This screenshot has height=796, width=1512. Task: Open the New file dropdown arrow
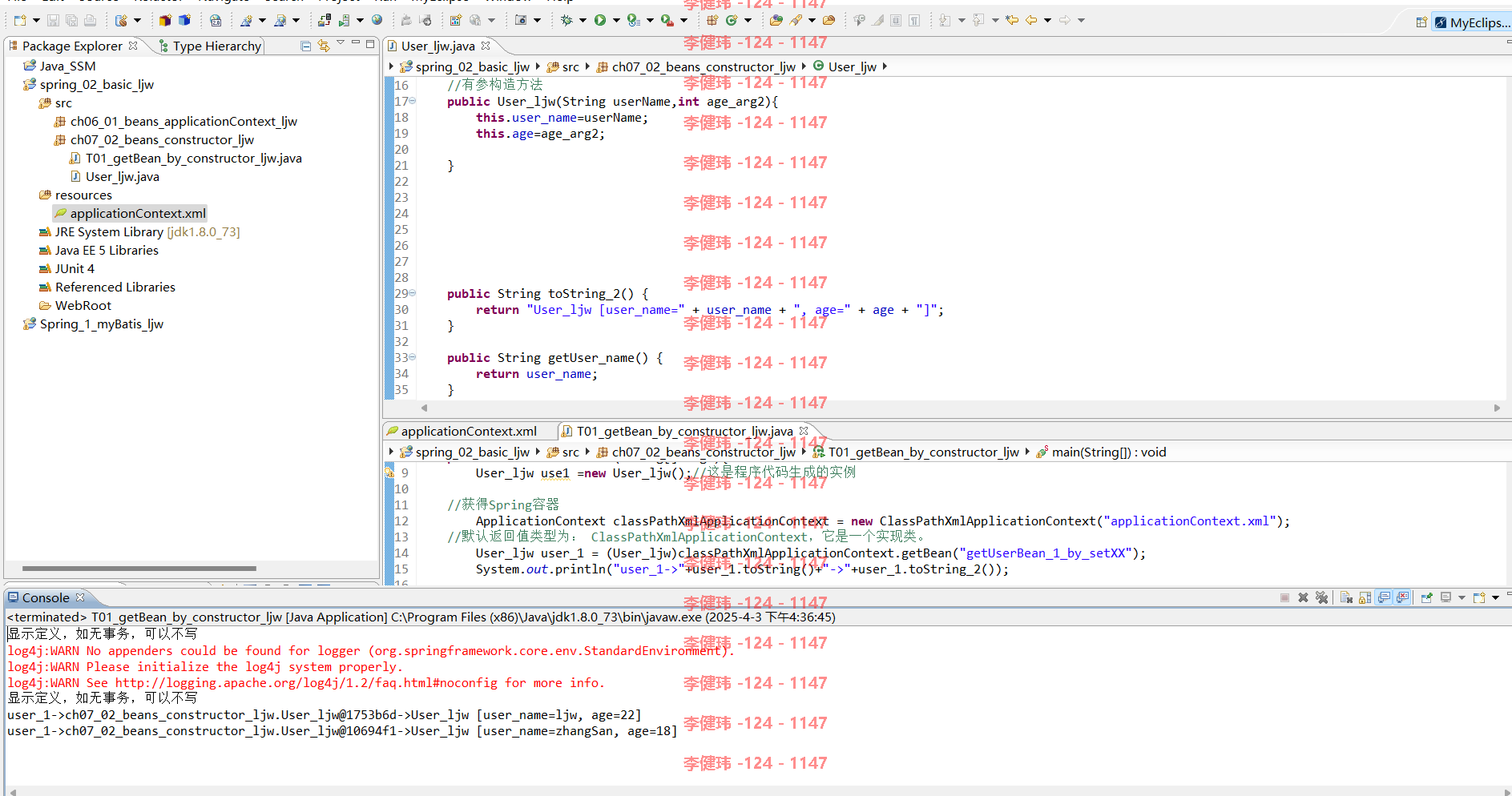36,20
